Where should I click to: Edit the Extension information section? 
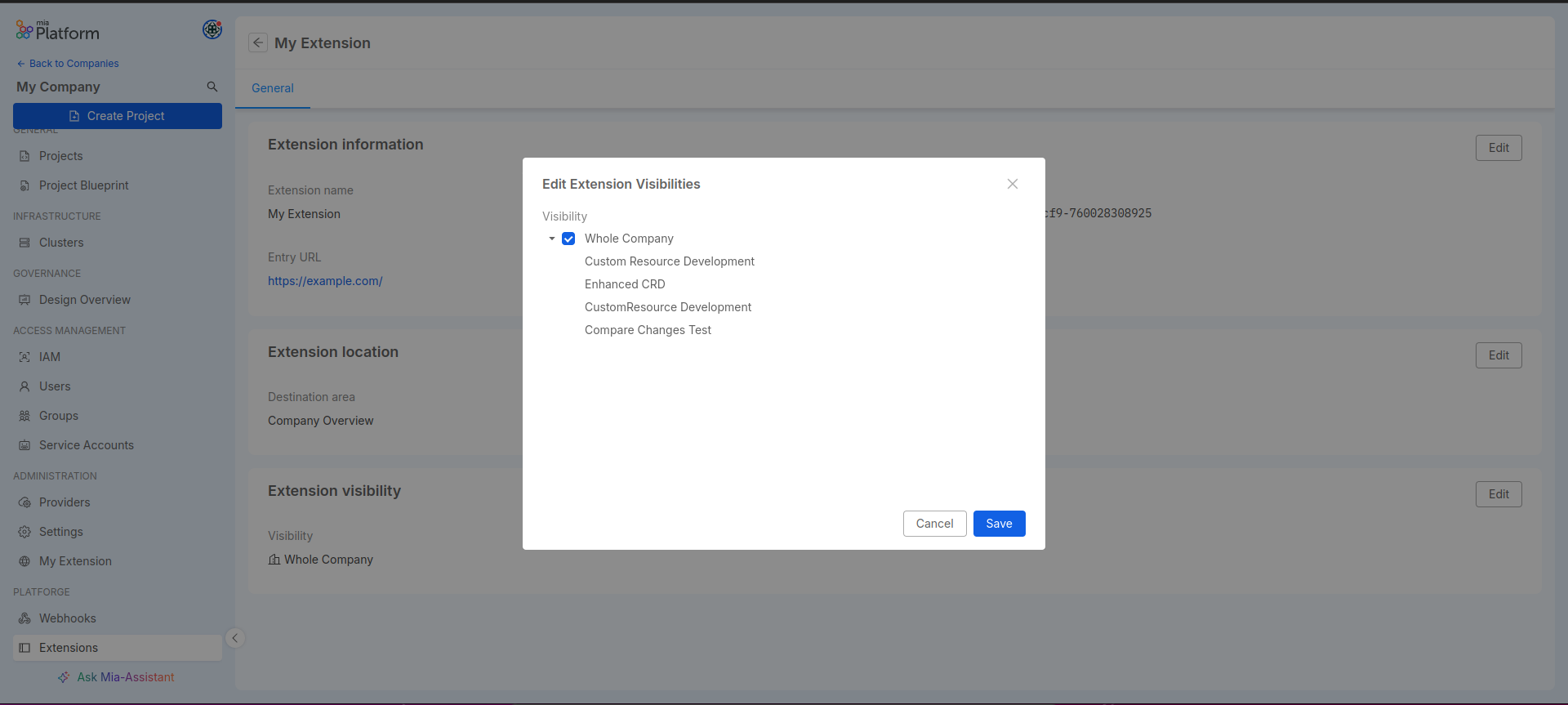click(1499, 148)
